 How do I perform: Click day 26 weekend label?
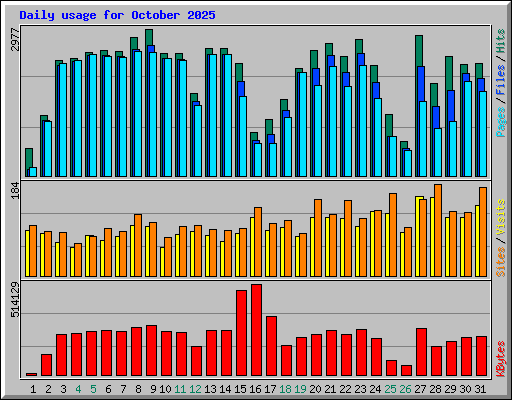[x=405, y=389]
